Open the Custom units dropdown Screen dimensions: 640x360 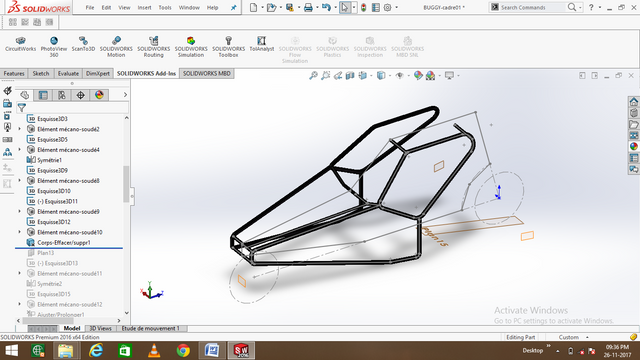point(573,337)
